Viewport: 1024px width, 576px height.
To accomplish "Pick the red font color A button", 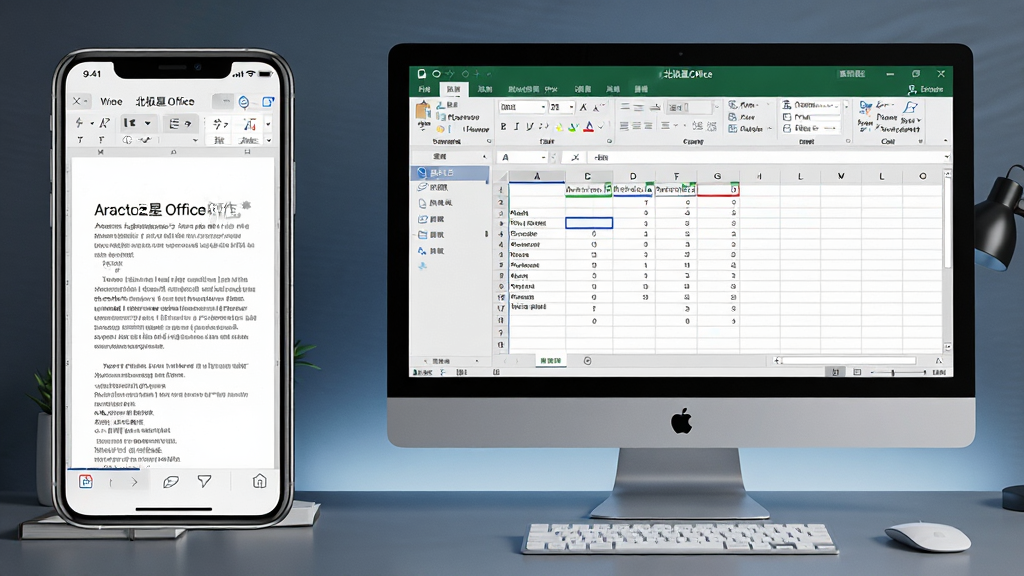I will pos(589,127).
